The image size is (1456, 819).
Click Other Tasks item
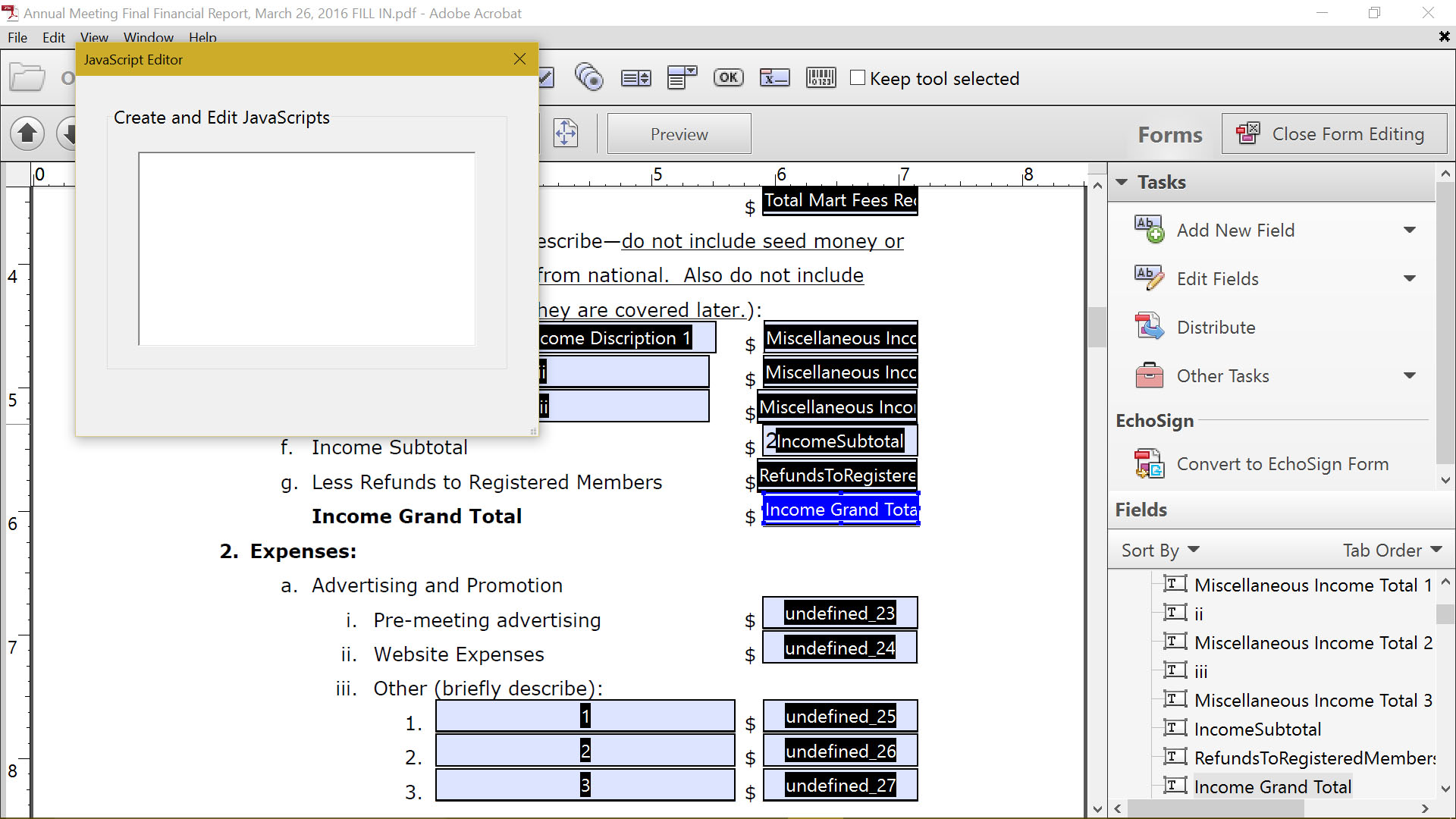[1222, 375]
